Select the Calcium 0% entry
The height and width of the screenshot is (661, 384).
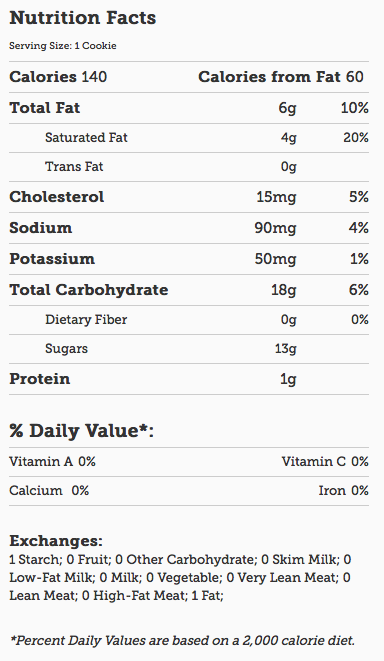pos(49,491)
